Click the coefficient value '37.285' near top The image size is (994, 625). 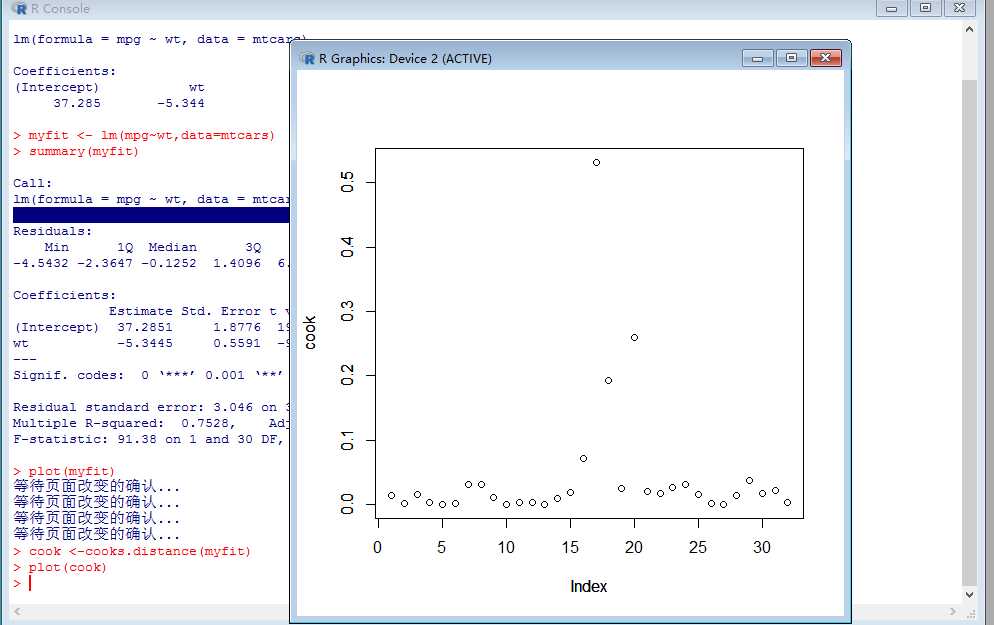point(77,103)
